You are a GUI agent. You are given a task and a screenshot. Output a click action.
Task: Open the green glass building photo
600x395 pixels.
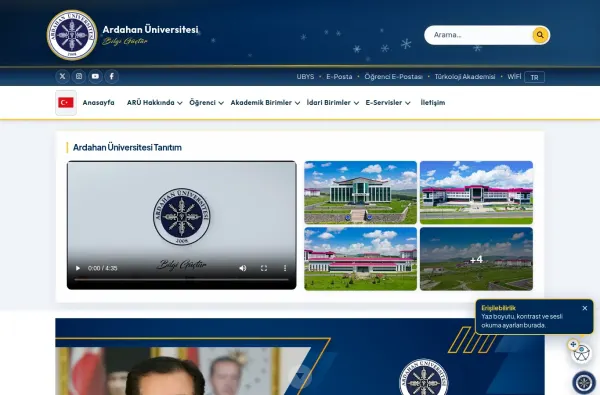(x=360, y=193)
